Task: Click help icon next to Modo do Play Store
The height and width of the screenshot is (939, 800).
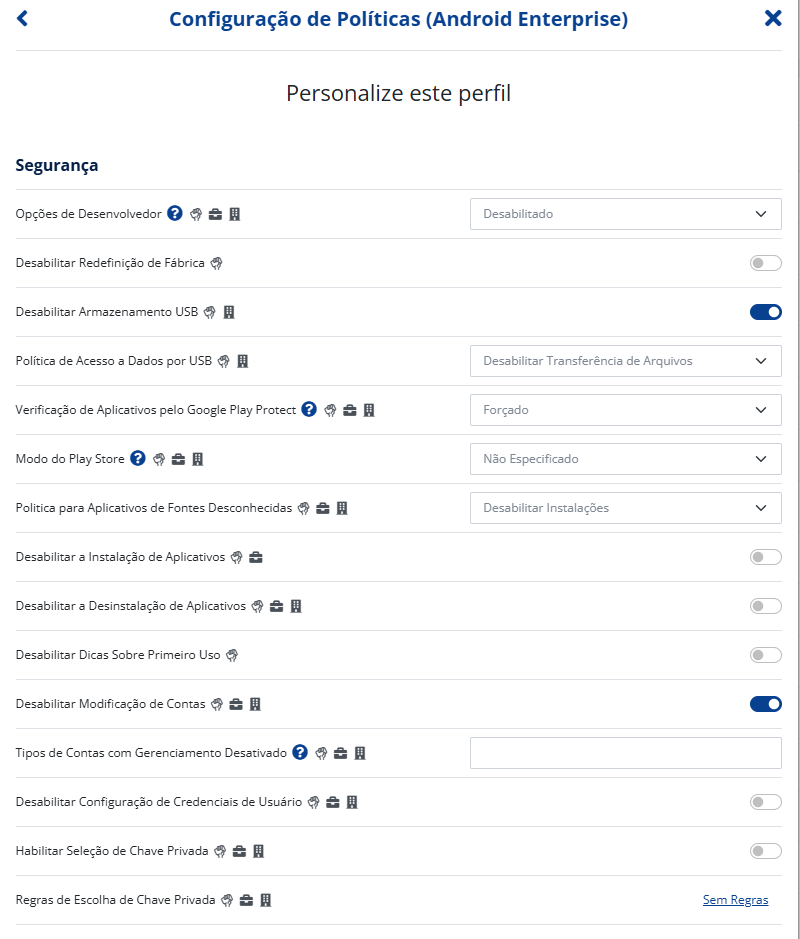Action: (138, 458)
